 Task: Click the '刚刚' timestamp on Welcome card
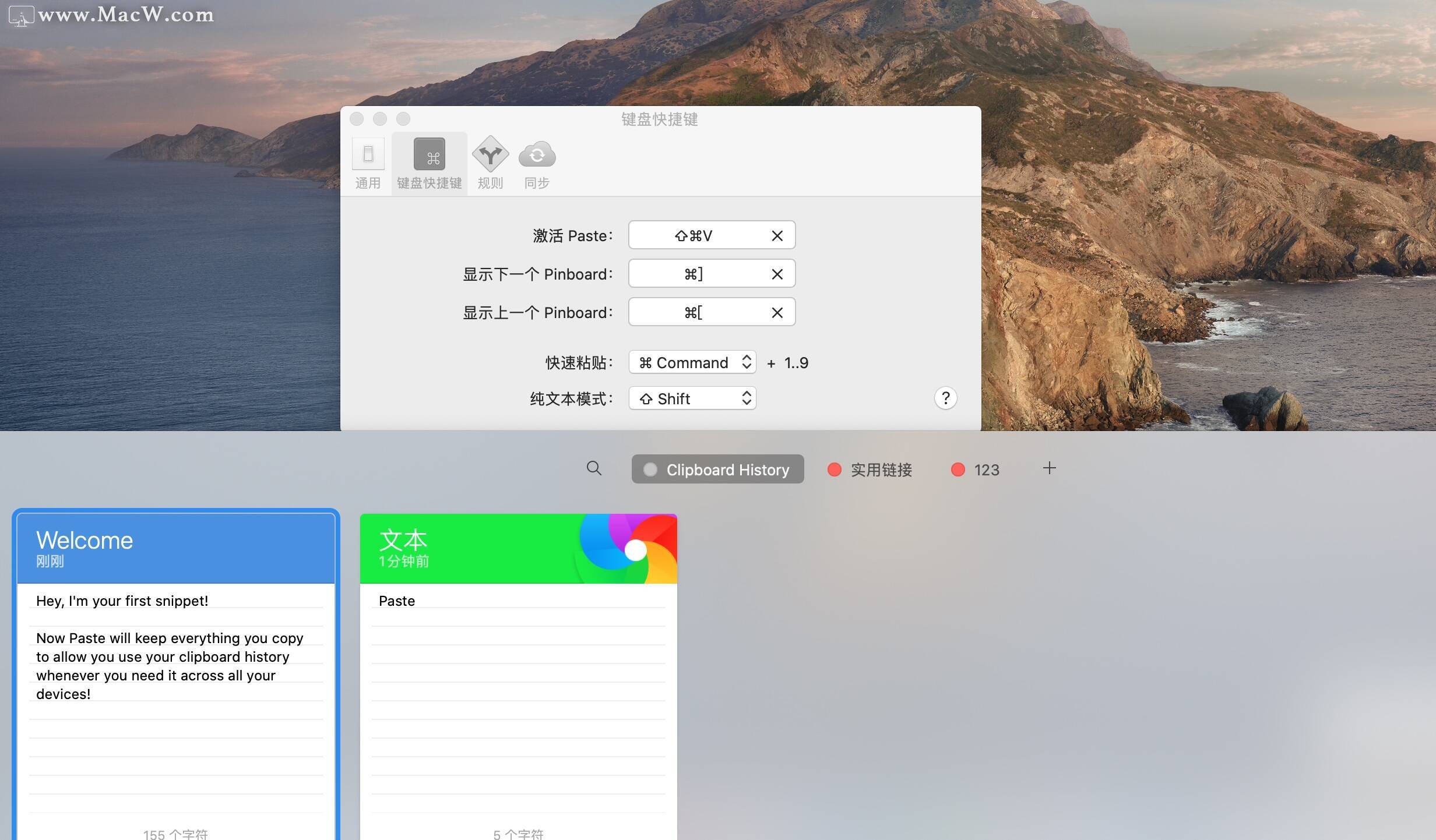[50, 561]
